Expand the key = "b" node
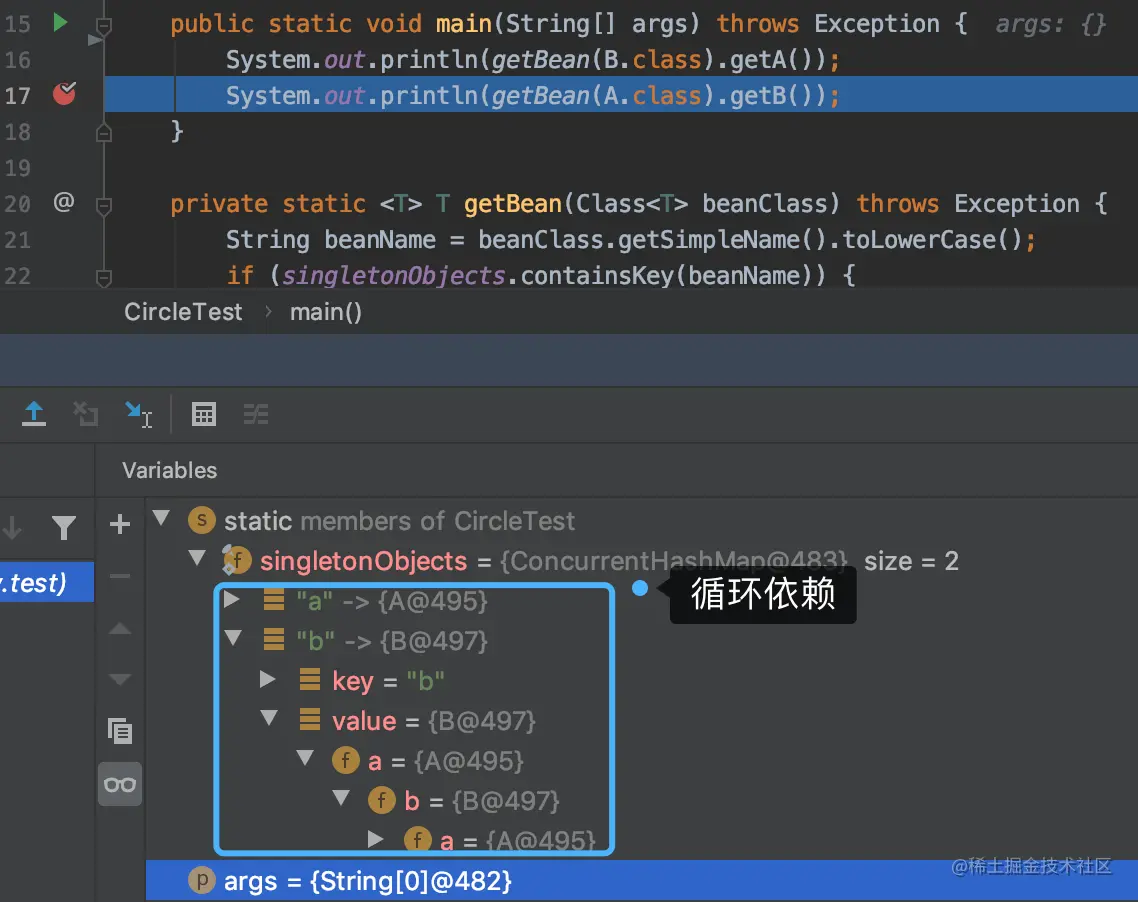This screenshot has width=1138, height=902. [x=268, y=679]
